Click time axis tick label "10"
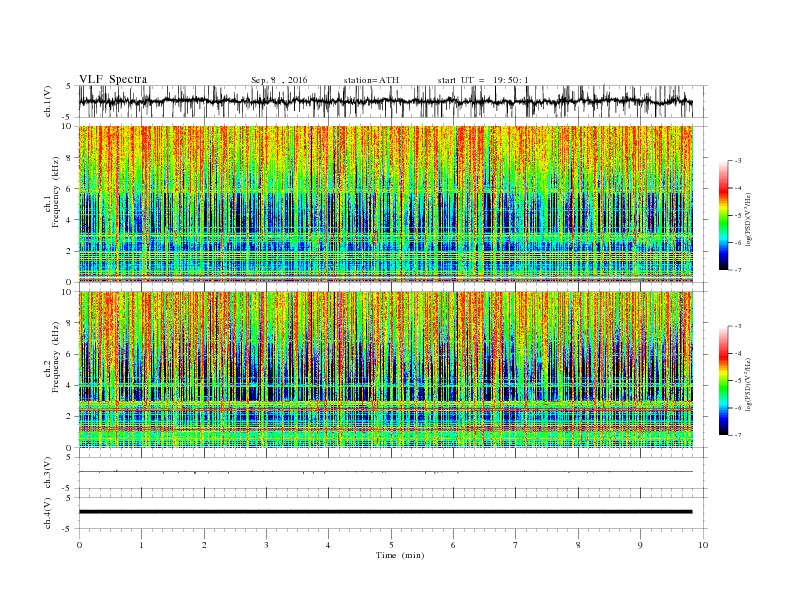This screenshot has height=612, width=792. 703,545
